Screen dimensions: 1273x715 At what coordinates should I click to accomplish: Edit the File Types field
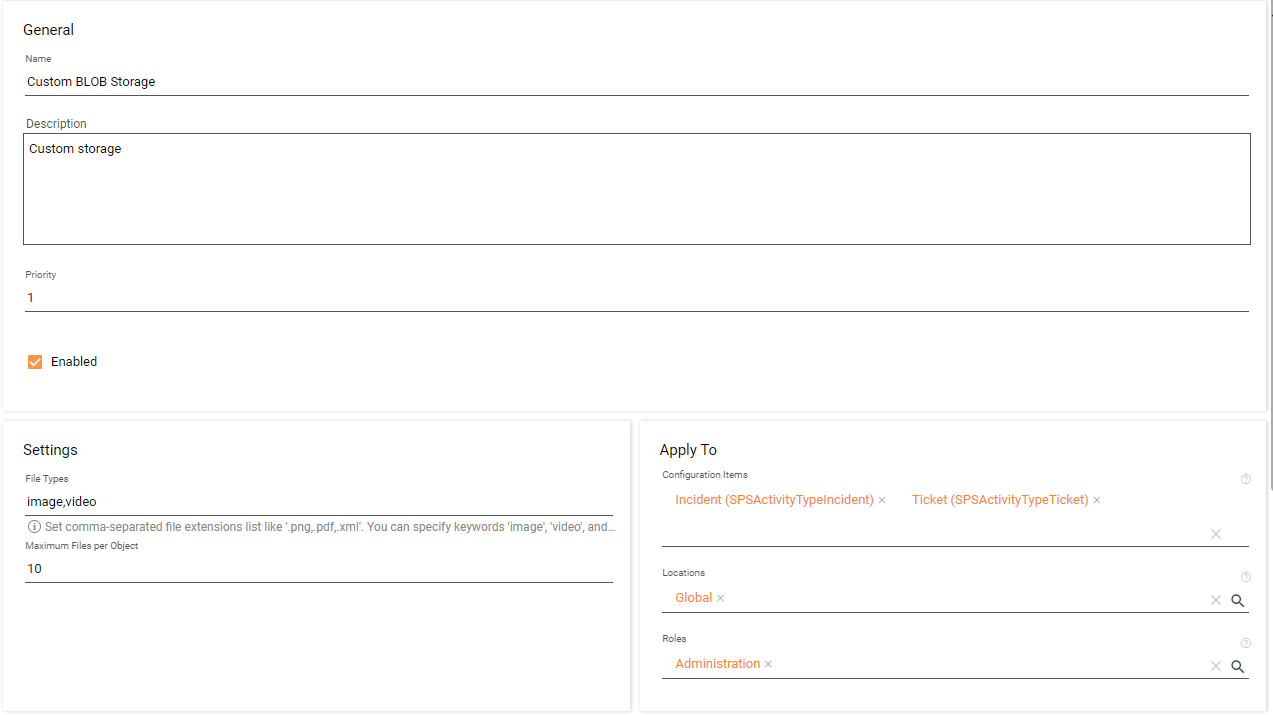[318, 502]
